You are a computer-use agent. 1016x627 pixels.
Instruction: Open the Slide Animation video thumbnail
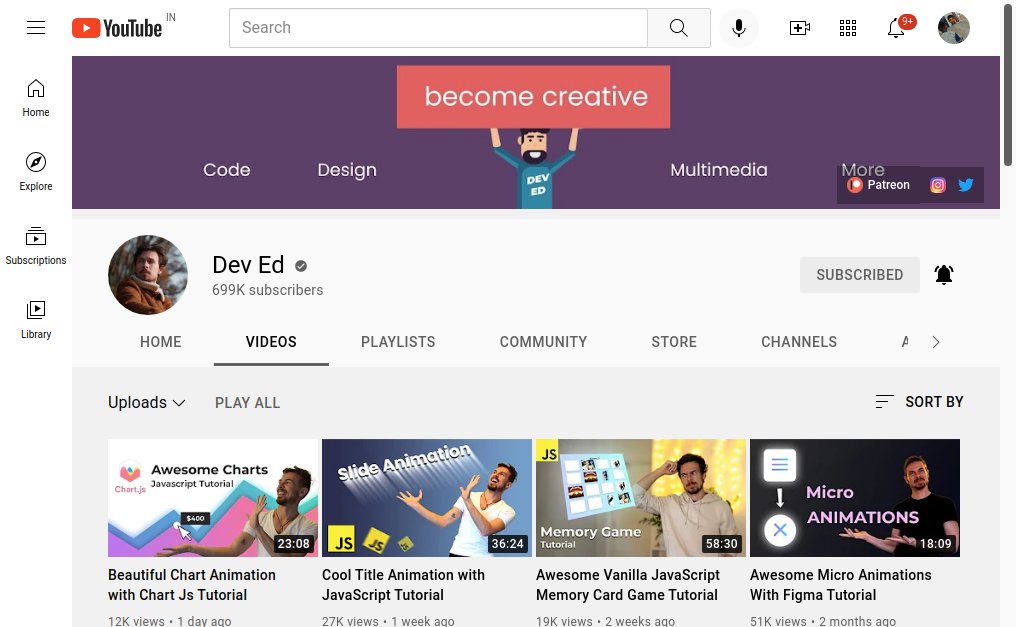pos(427,498)
